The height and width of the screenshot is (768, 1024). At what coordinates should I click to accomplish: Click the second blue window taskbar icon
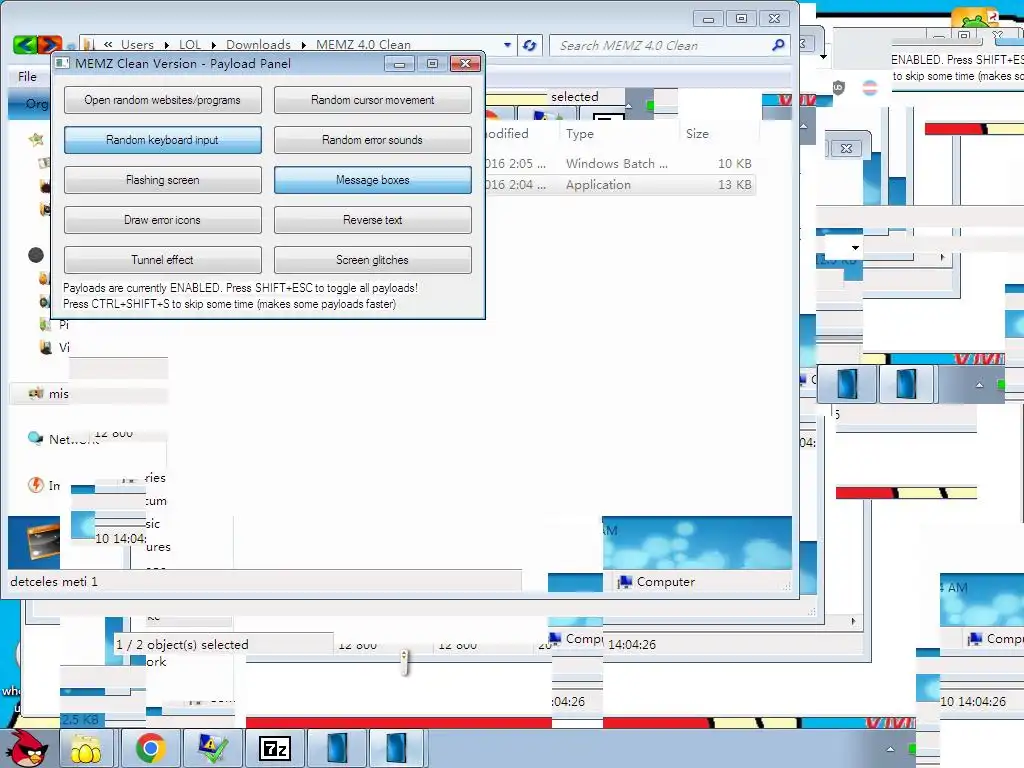pos(396,748)
